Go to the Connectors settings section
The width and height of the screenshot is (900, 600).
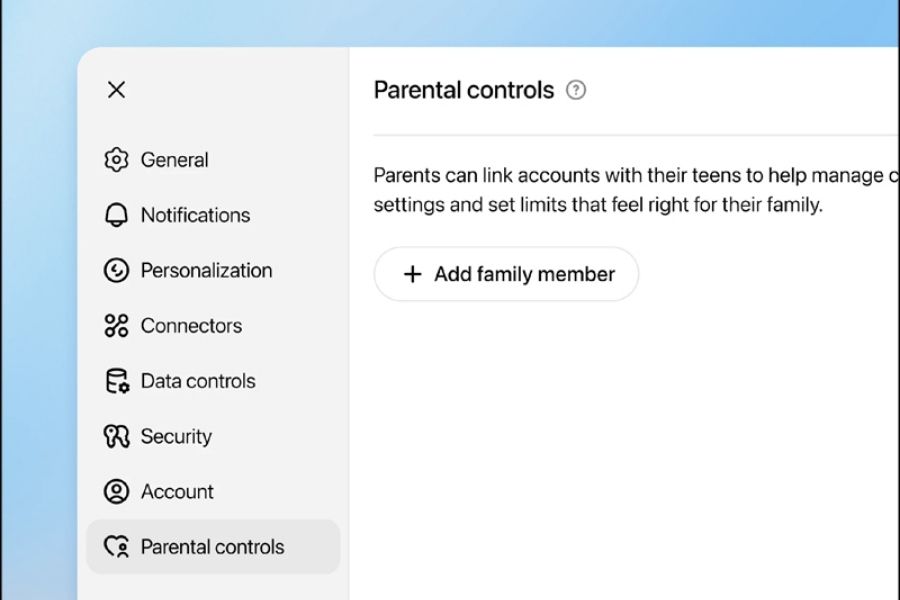click(191, 326)
